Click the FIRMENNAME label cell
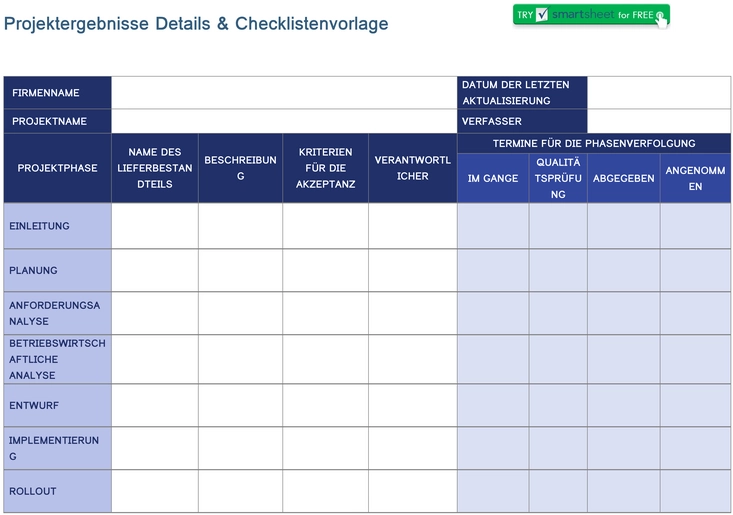The height and width of the screenshot is (515, 733). coord(57,93)
